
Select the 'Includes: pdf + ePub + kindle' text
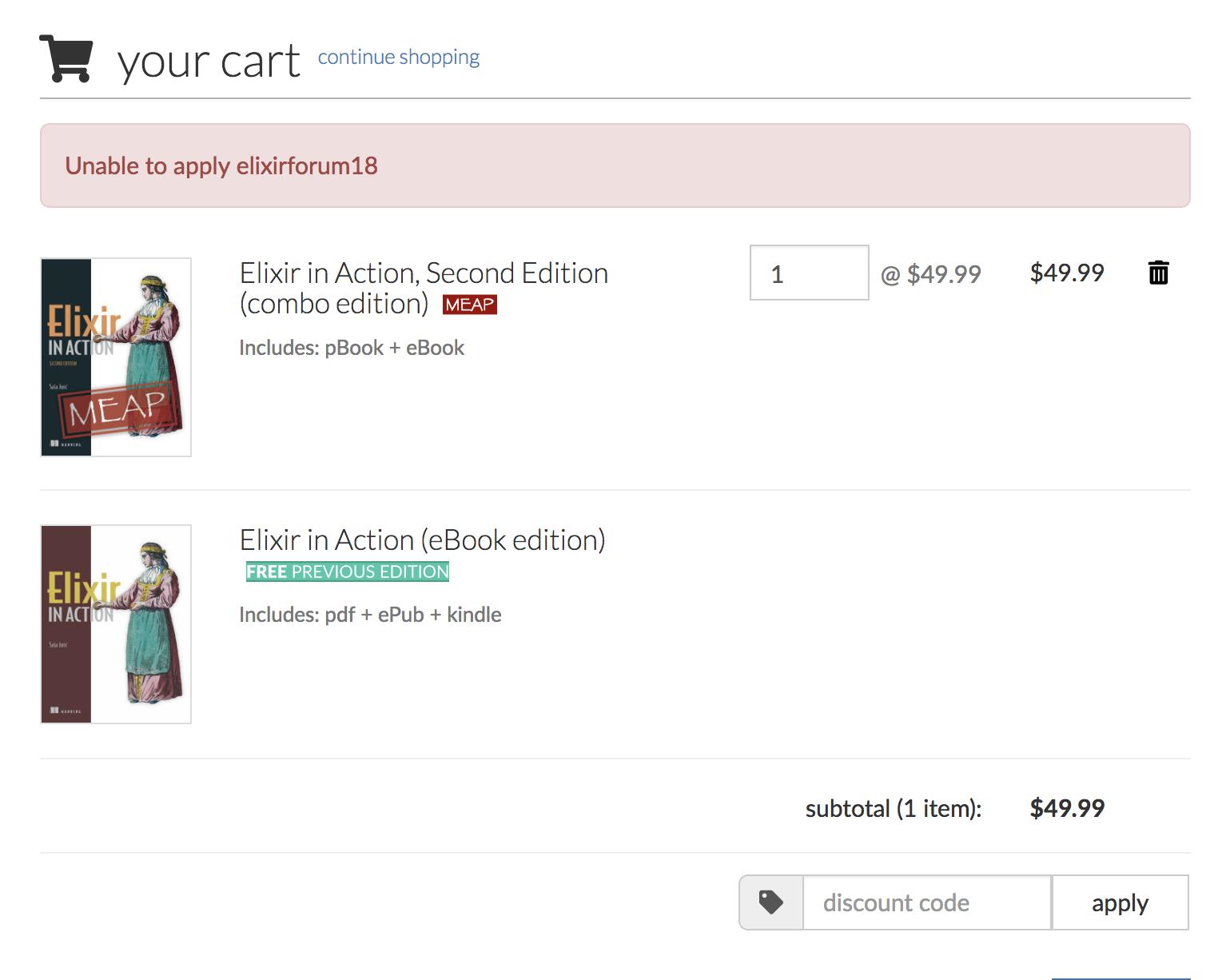pyautogui.click(x=370, y=615)
